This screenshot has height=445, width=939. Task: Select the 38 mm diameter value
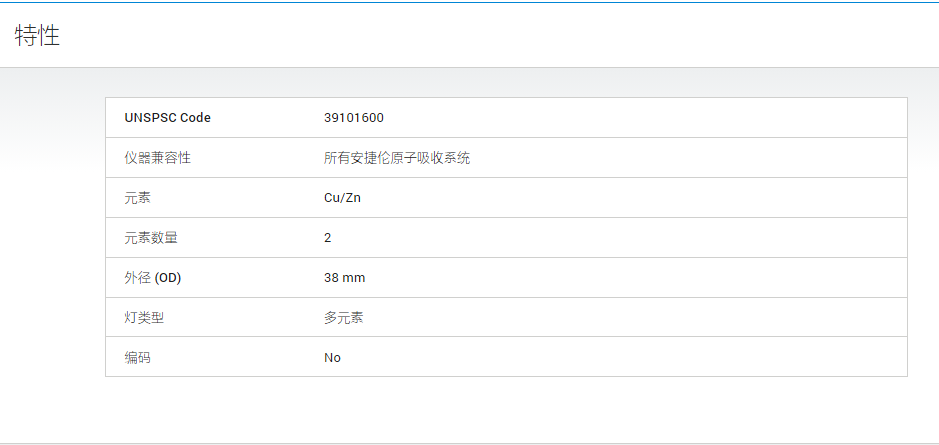(x=344, y=278)
